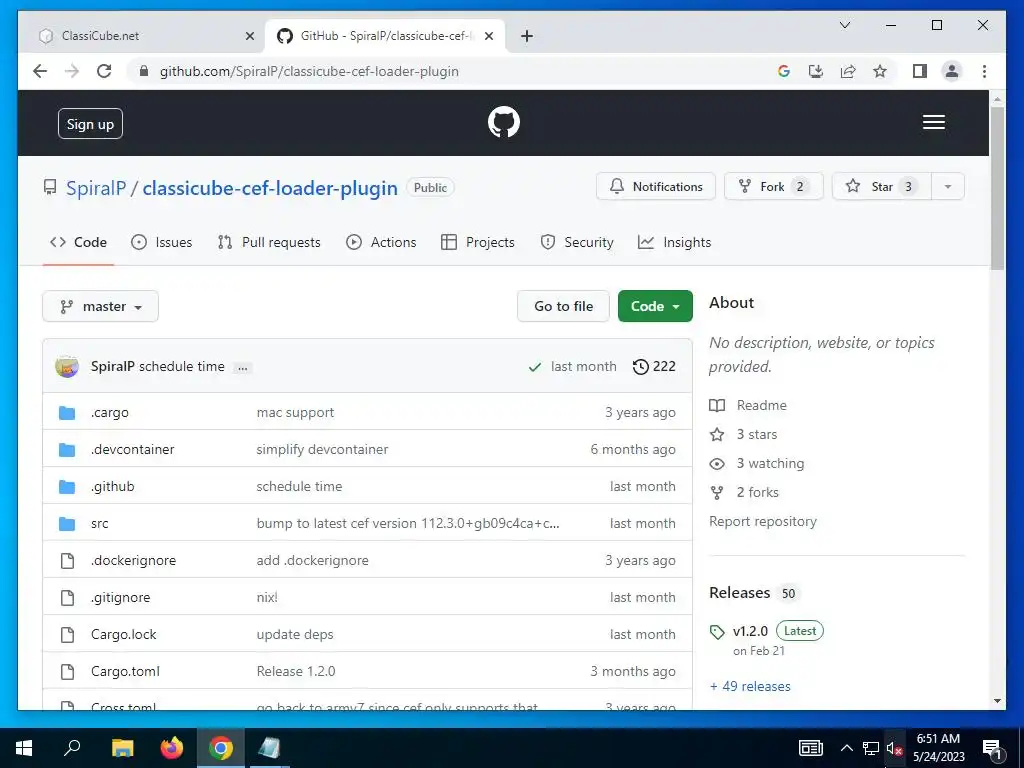The height and width of the screenshot is (768, 1024).
Task: Click the Cargo.lock file icon
Action: pyautogui.click(x=67, y=634)
